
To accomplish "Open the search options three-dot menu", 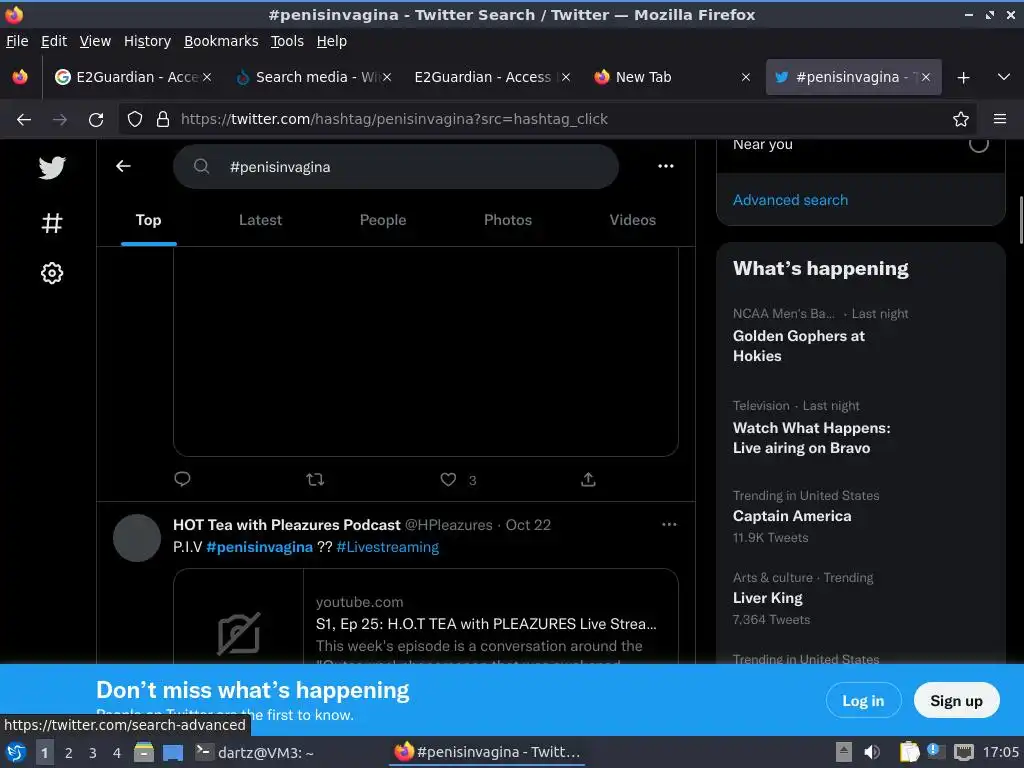I will click(x=665, y=167).
